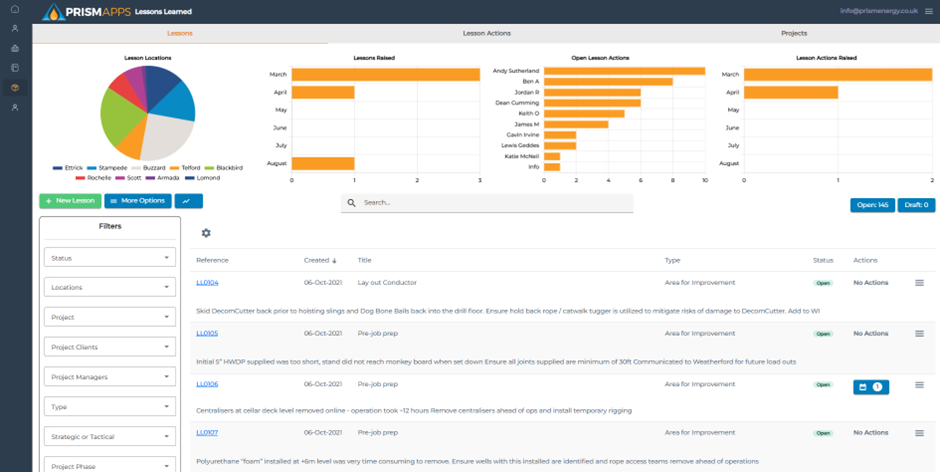Click the trend chart icon button
The height and width of the screenshot is (472, 940).
188,201
